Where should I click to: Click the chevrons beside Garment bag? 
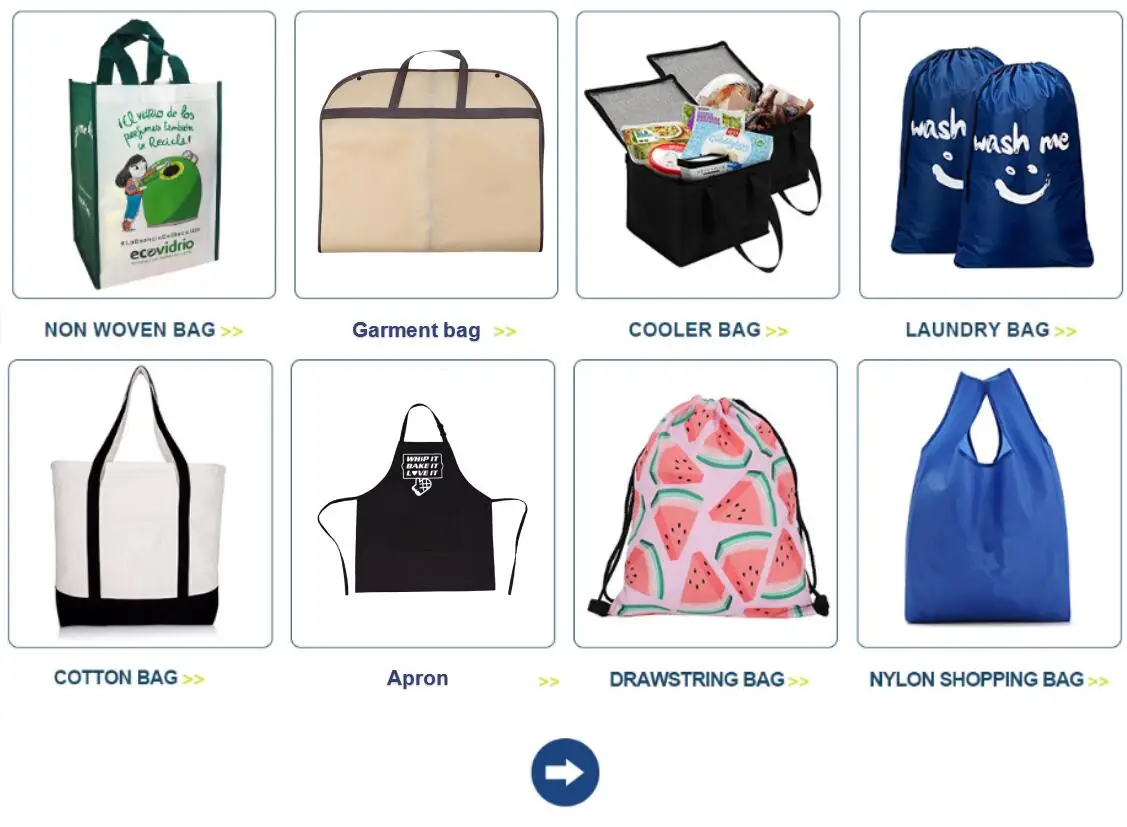(505, 331)
